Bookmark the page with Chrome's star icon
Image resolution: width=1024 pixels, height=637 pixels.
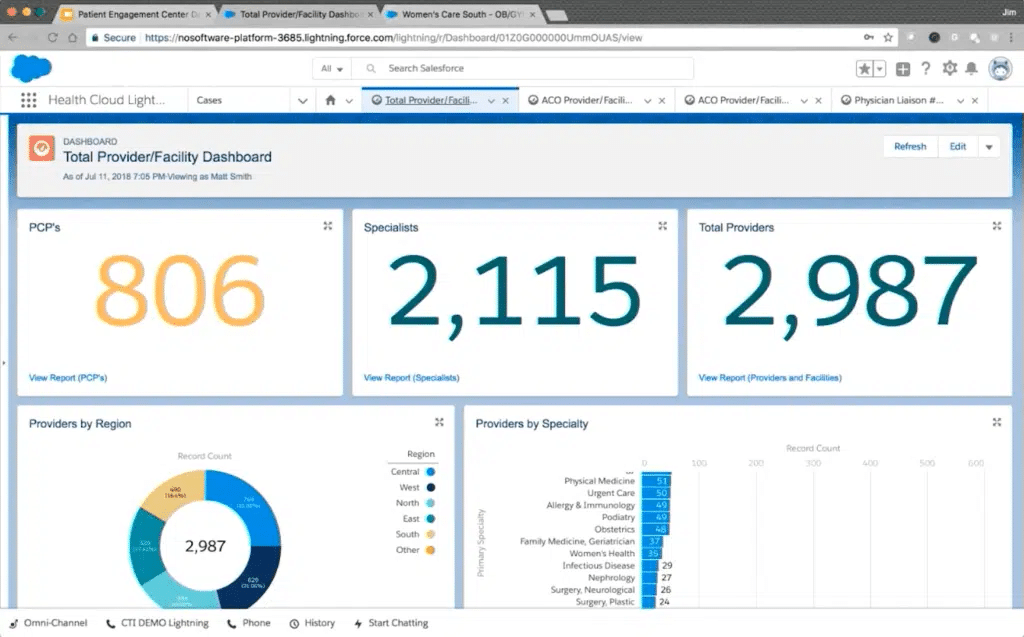888,37
